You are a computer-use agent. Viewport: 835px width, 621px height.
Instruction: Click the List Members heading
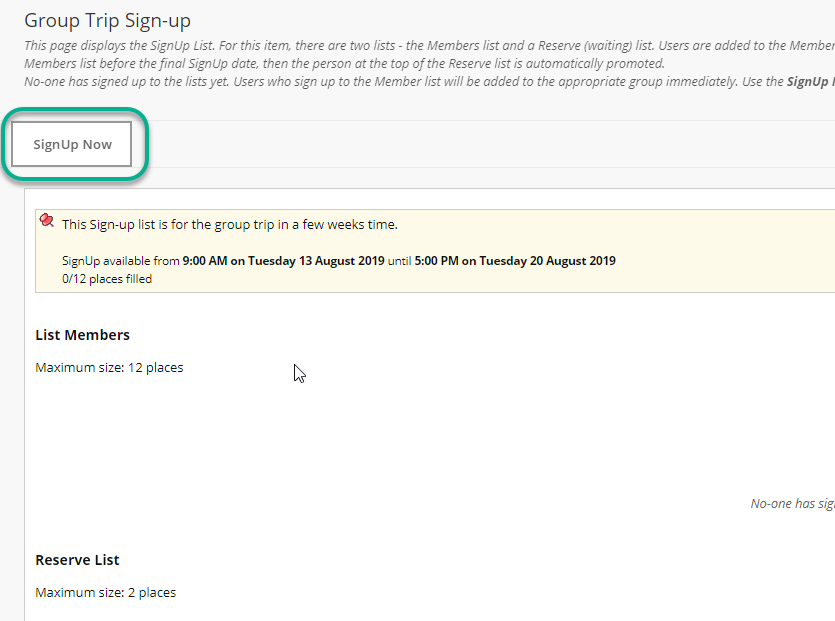click(x=83, y=335)
